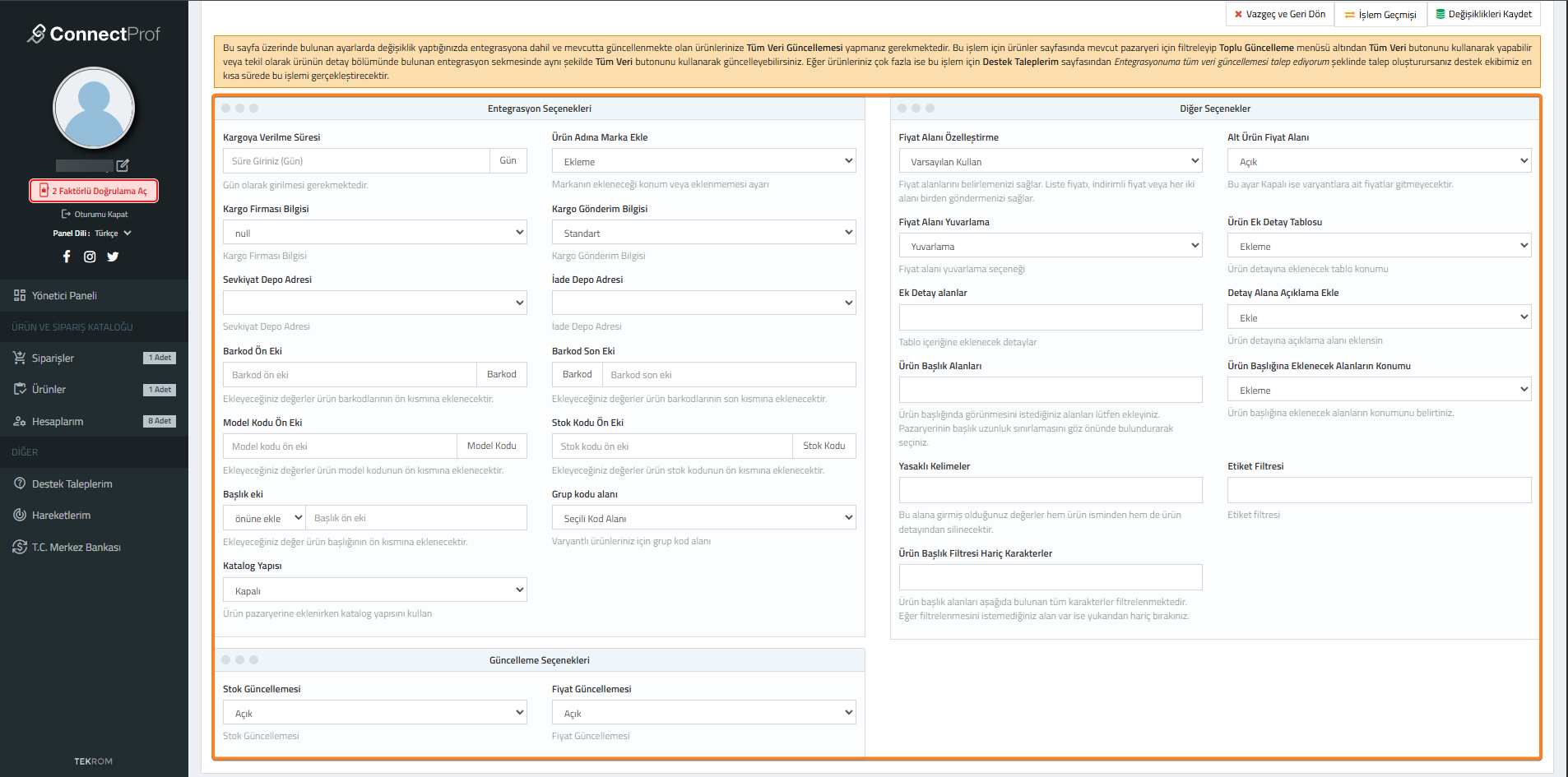Open Alt Ürün Fiyat Alanı dropdown

[1380, 161]
